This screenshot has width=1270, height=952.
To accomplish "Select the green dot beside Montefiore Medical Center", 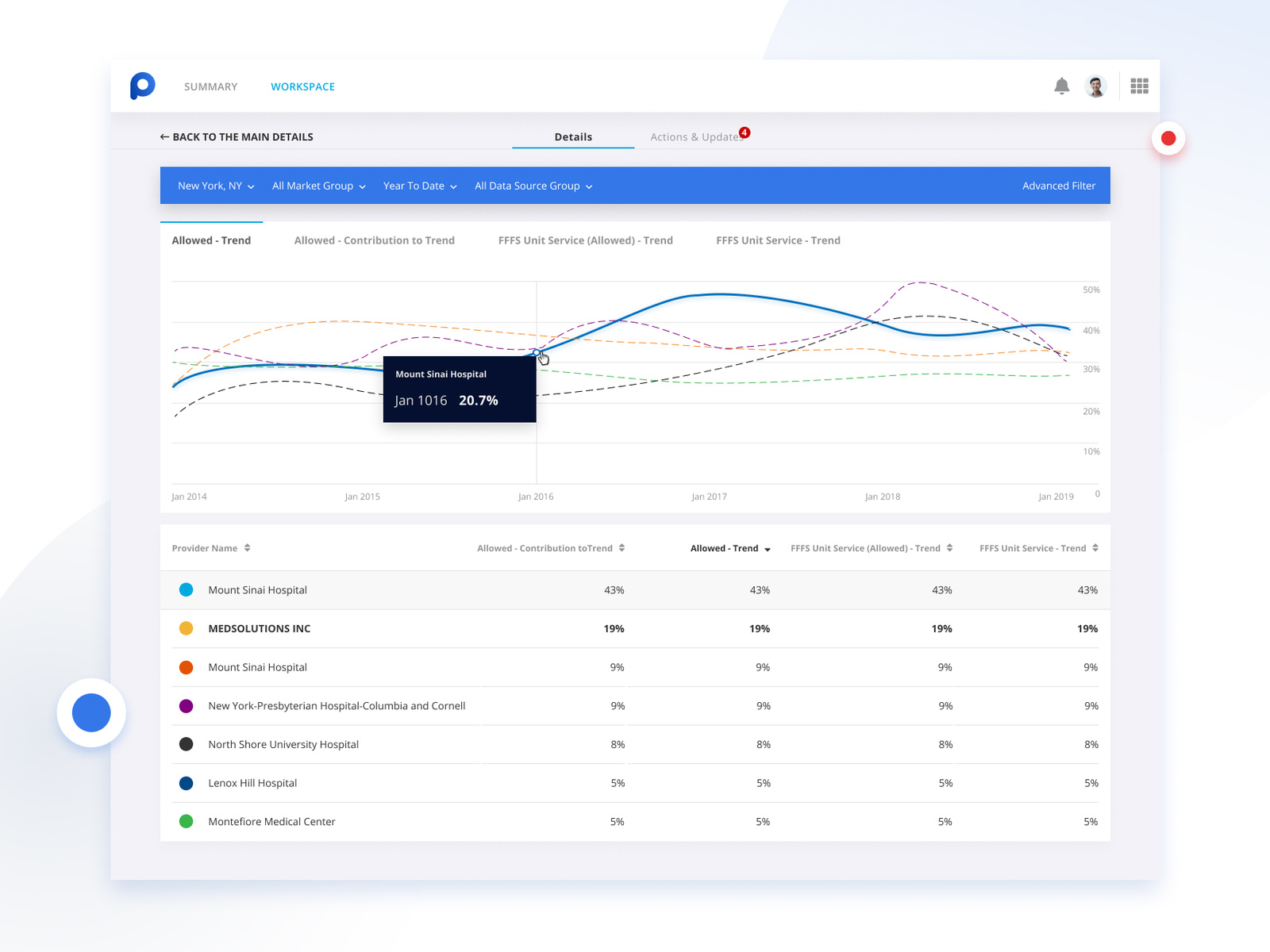I will coord(186,821).
